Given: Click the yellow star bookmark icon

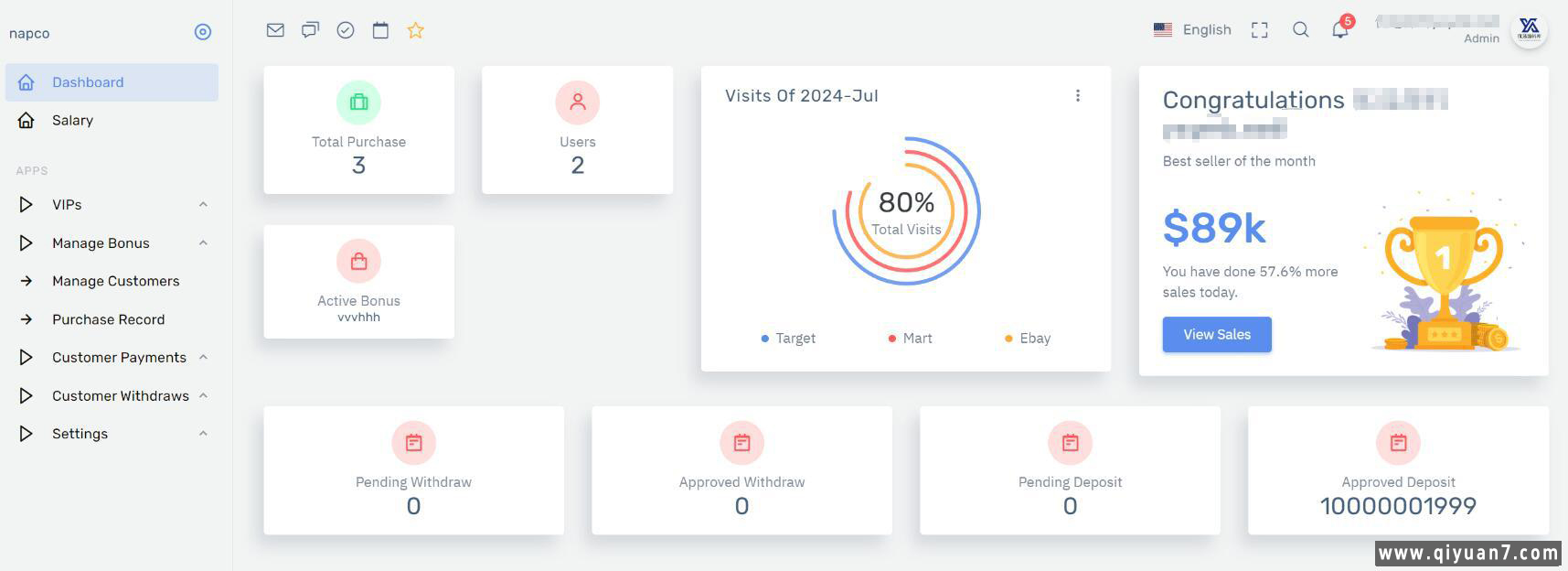Looking at the screenshot, I should click(x=416, y=30).
